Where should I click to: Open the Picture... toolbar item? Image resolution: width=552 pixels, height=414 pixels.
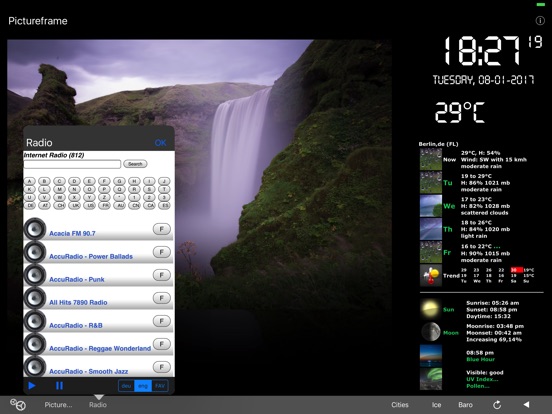[x=58, y=405]
